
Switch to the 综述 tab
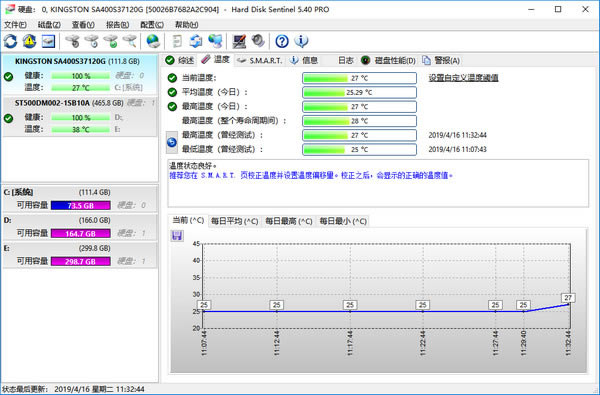click(180, 60)
